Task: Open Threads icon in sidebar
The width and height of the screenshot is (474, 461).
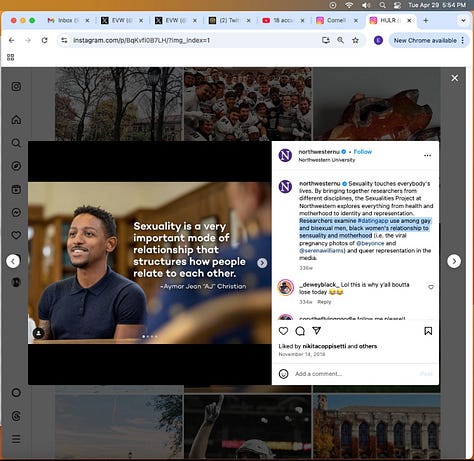Action: coord(16,416)
